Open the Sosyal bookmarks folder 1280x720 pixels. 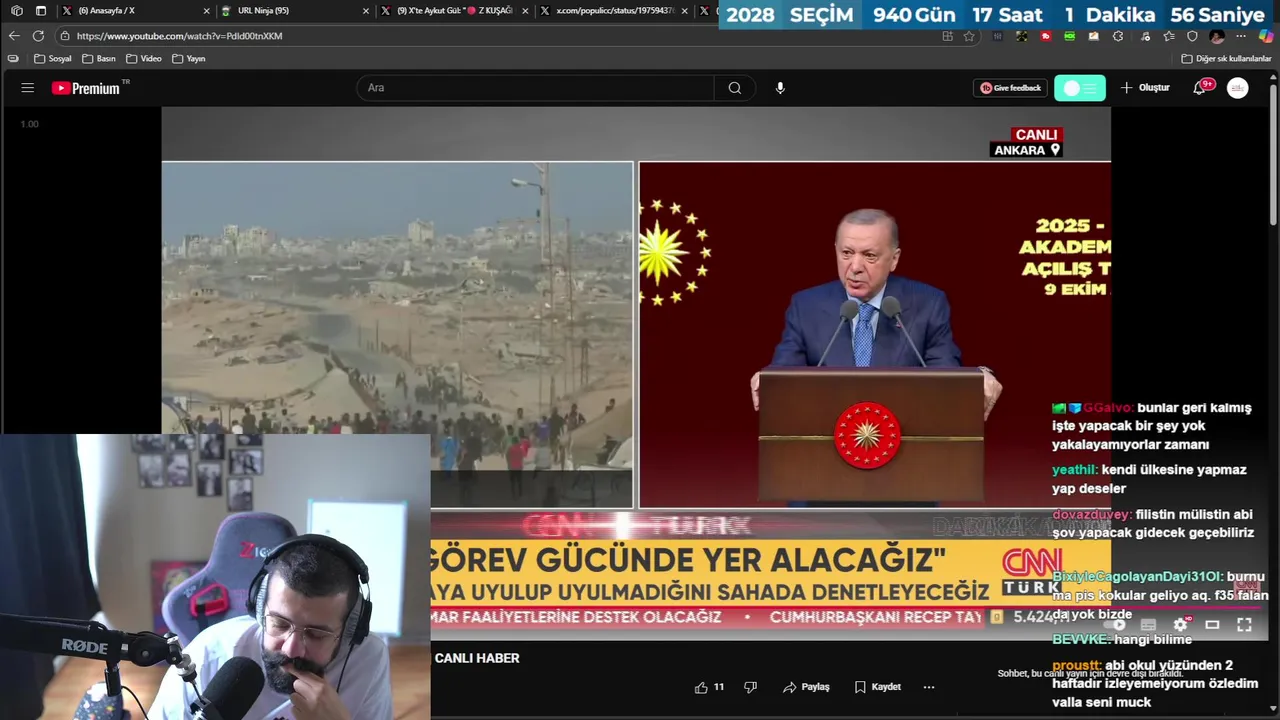pyautogui.click(x=53, y=58)
